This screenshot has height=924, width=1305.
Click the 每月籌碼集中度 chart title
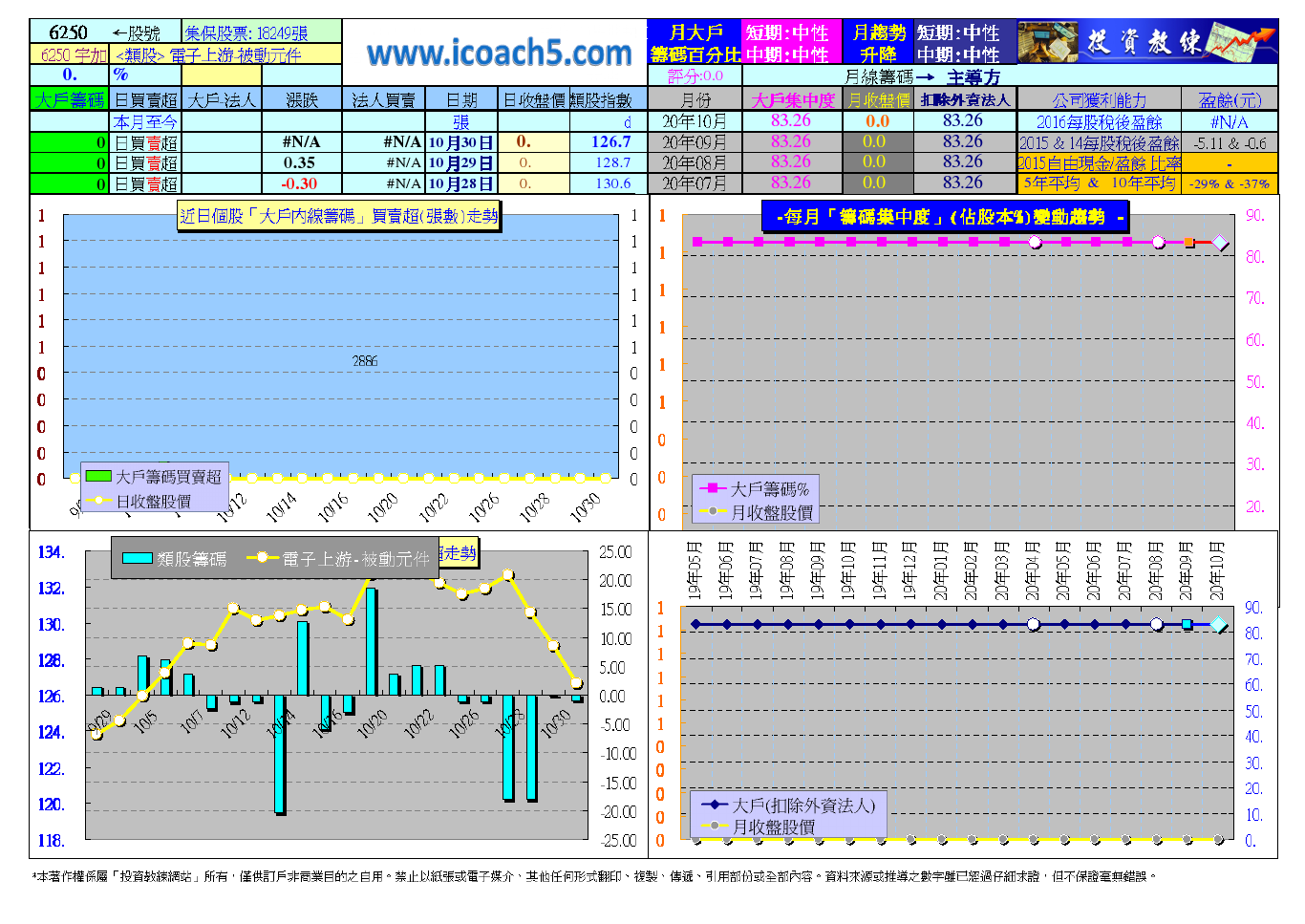click(x=945, y=217)
